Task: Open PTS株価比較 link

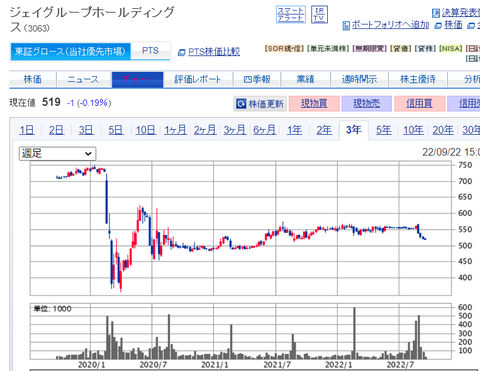Action: [214, 52]
